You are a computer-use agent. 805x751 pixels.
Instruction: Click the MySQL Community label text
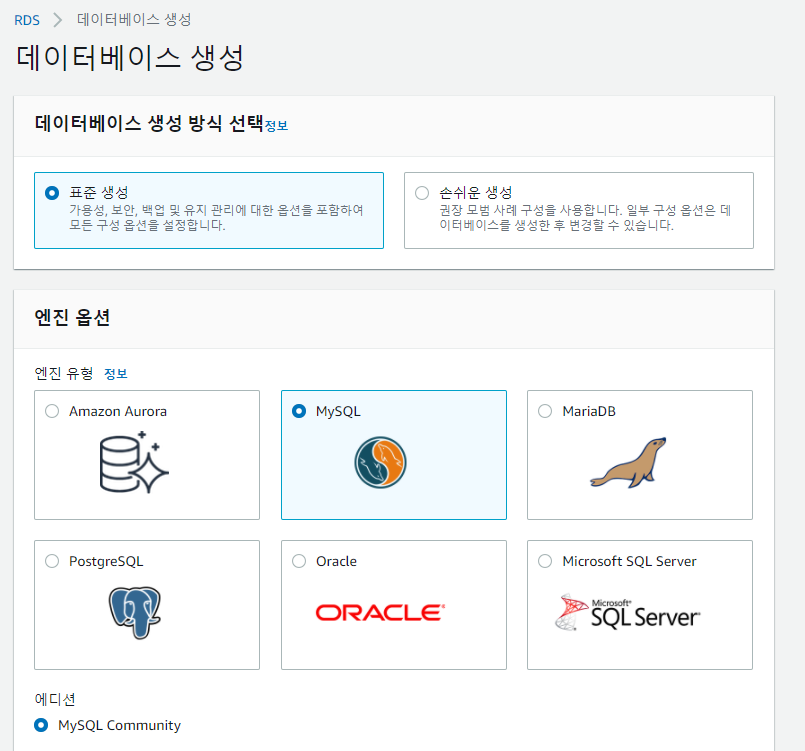point(119,725)
